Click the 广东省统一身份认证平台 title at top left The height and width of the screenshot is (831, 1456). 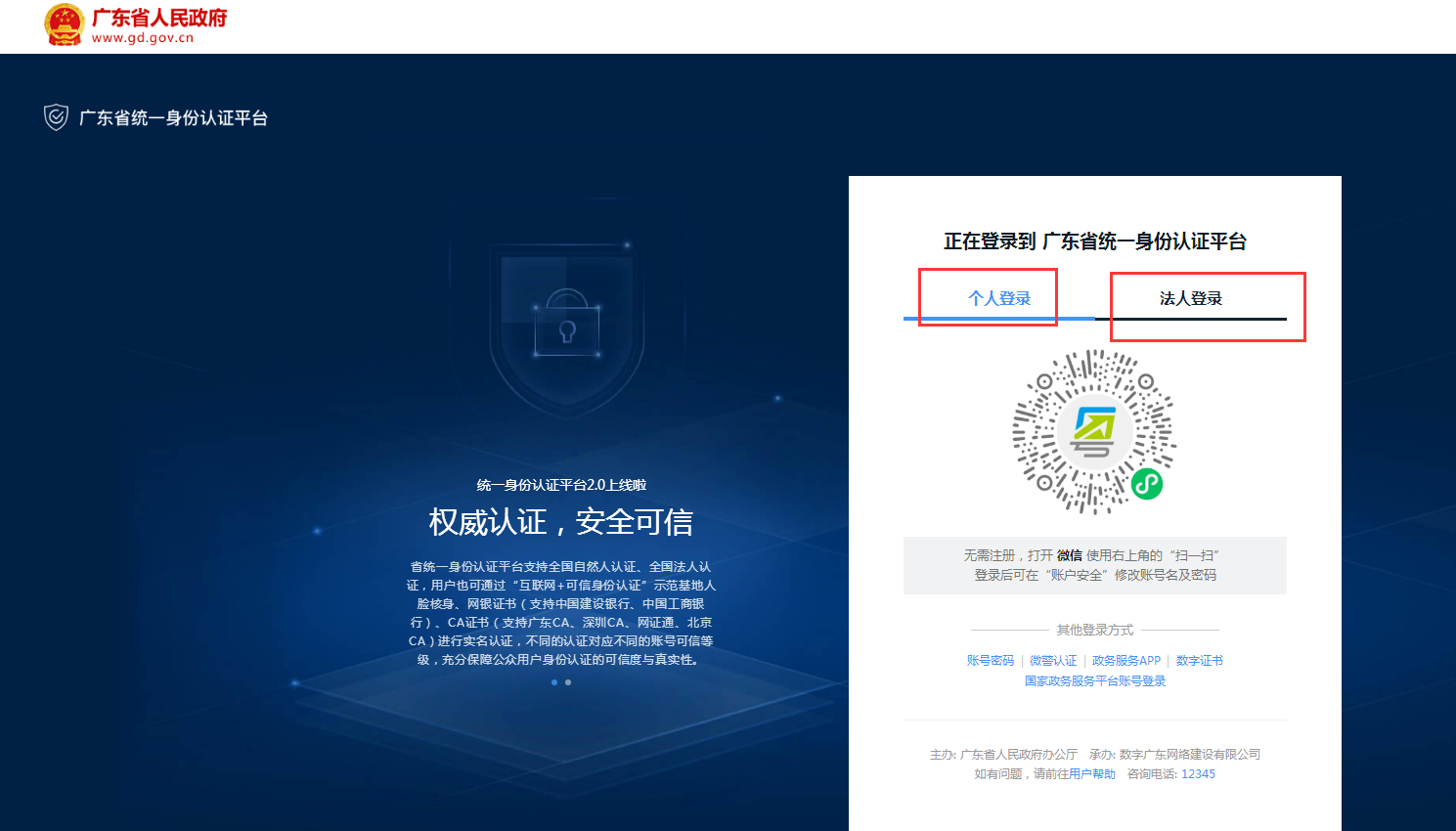click(x=173, y=118)
